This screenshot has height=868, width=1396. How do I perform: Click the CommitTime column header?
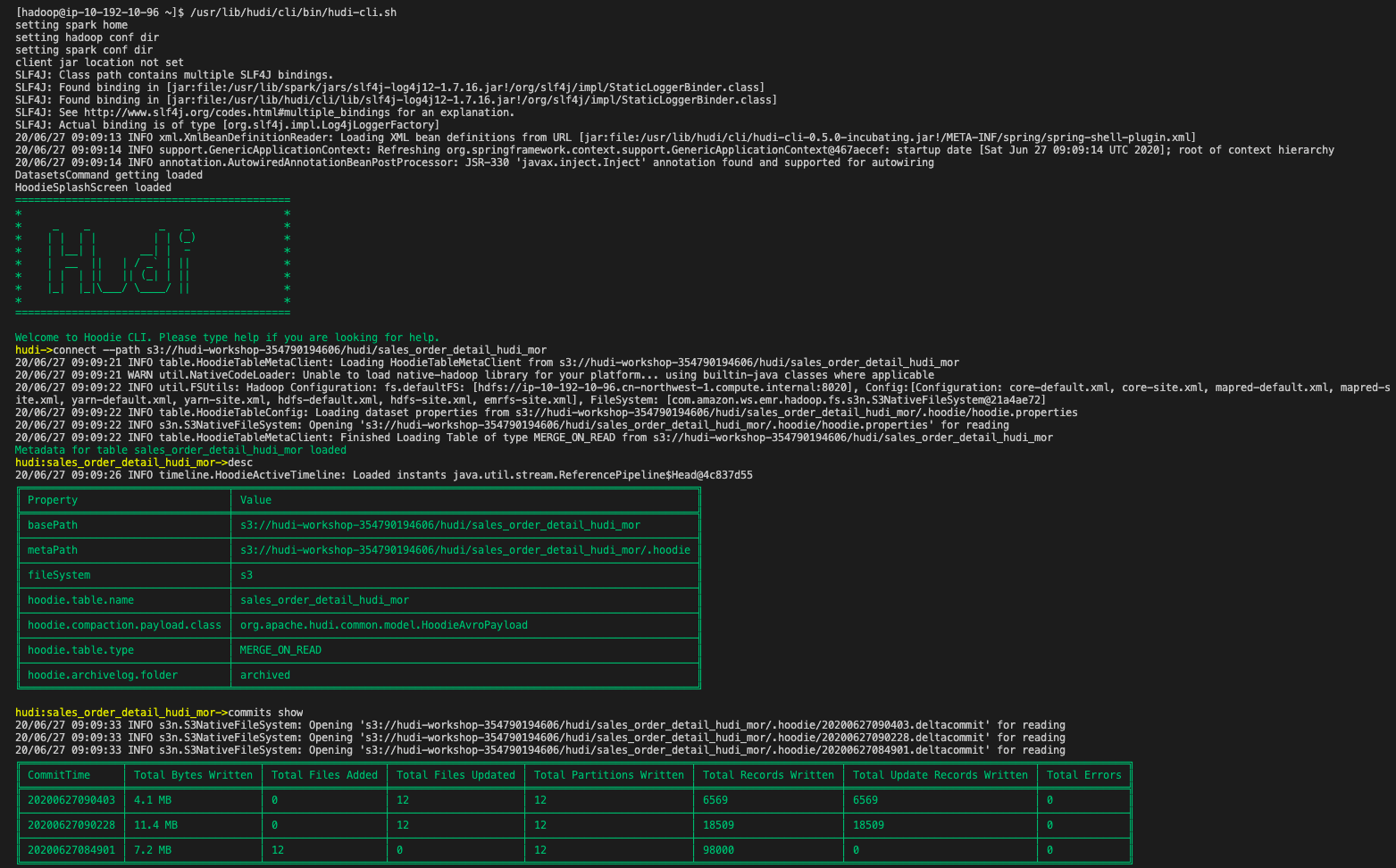click(59, 775)
